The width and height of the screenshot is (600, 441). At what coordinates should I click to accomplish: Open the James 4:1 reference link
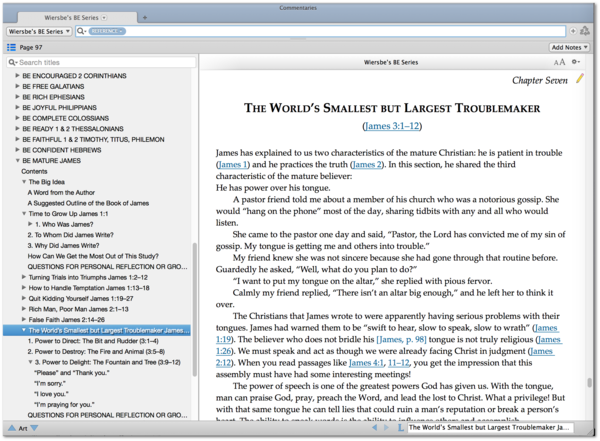coord(366,363)
